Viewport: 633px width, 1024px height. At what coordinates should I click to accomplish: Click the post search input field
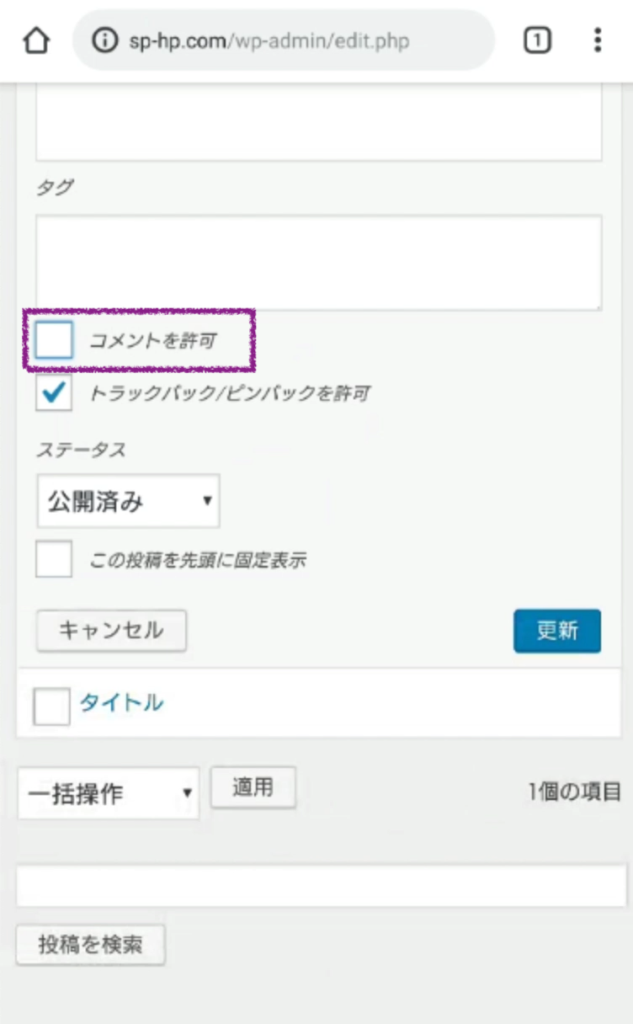point(321,886)
